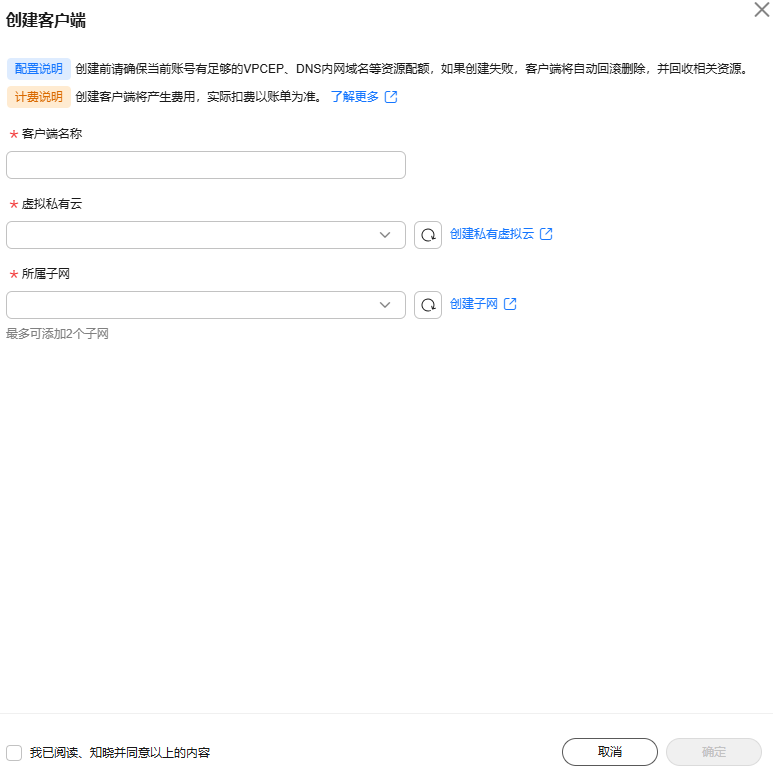
Task: Click the 计费说明 tag
Action: [39, 97]
